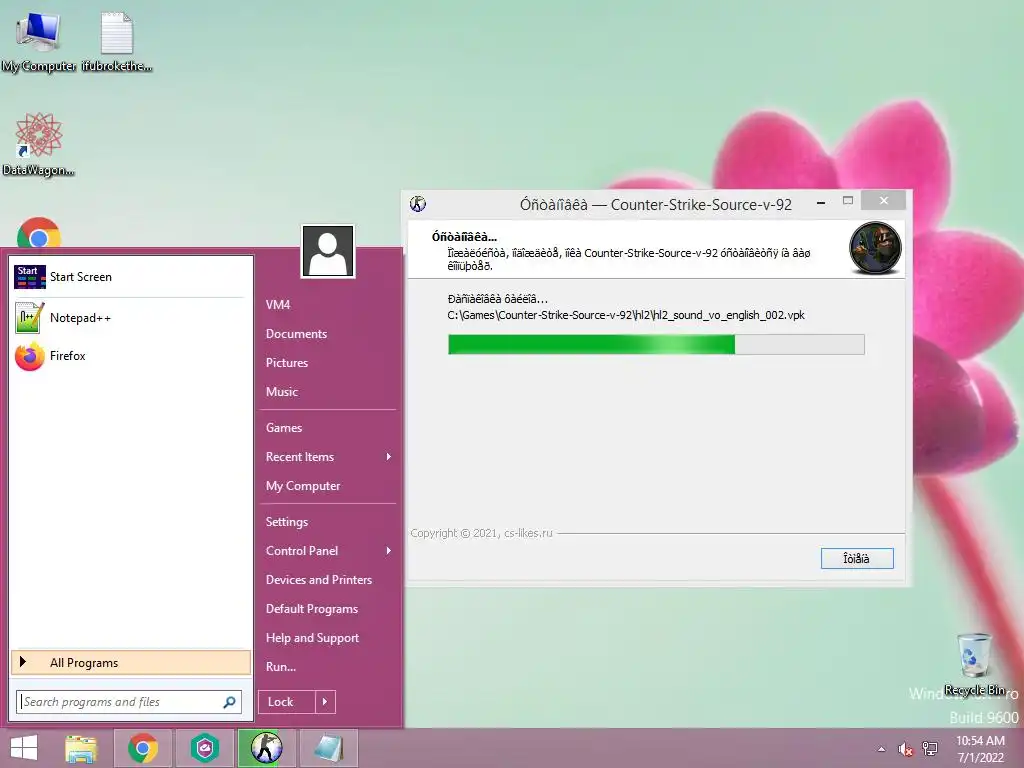1024x768 pixels.
Task: Expand All Programs list
Action: tap(131, 662)
